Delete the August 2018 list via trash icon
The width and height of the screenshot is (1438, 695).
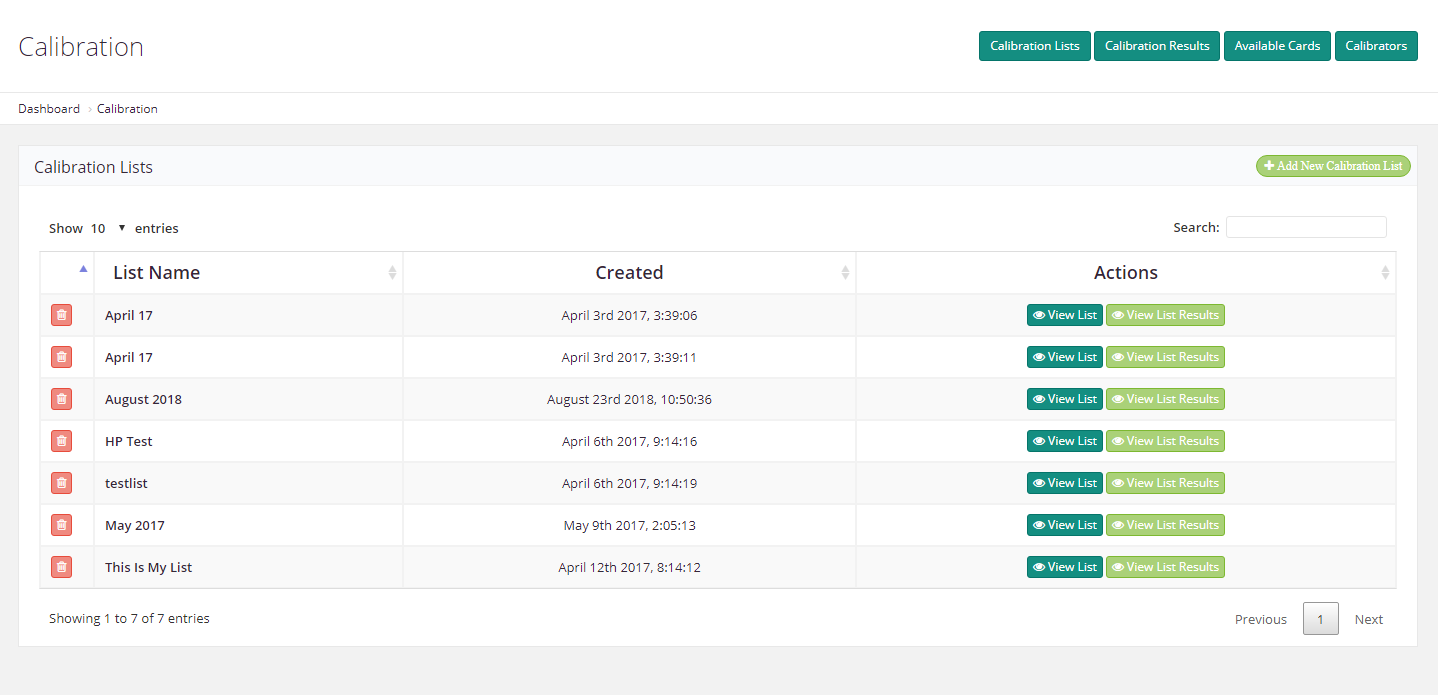click(x=61, y=399)
